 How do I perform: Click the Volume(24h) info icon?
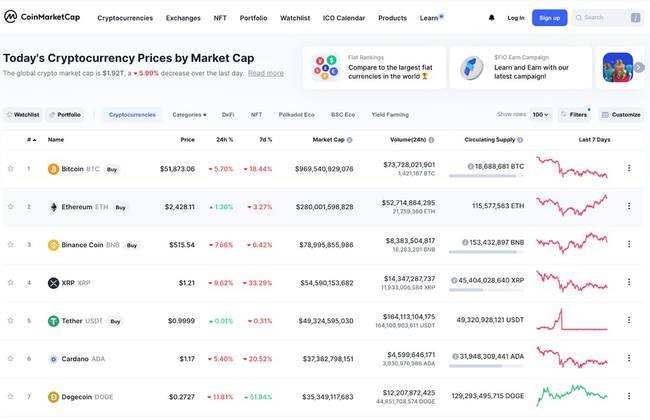(431, 140)
